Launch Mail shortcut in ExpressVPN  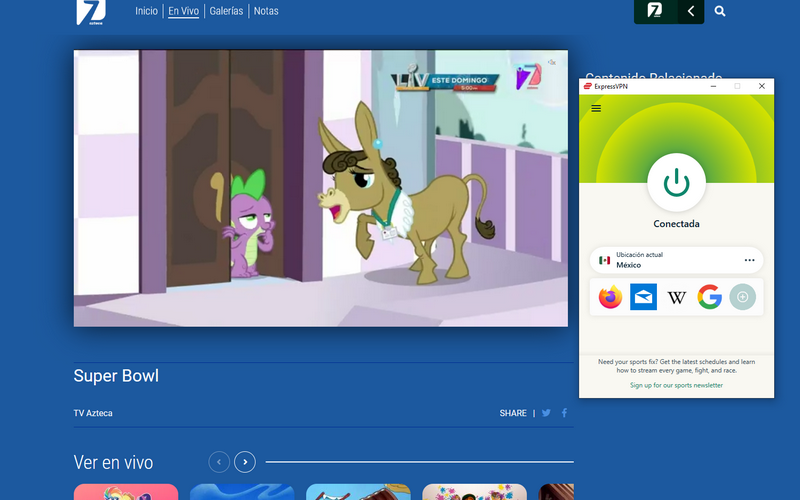coord(643,297)
